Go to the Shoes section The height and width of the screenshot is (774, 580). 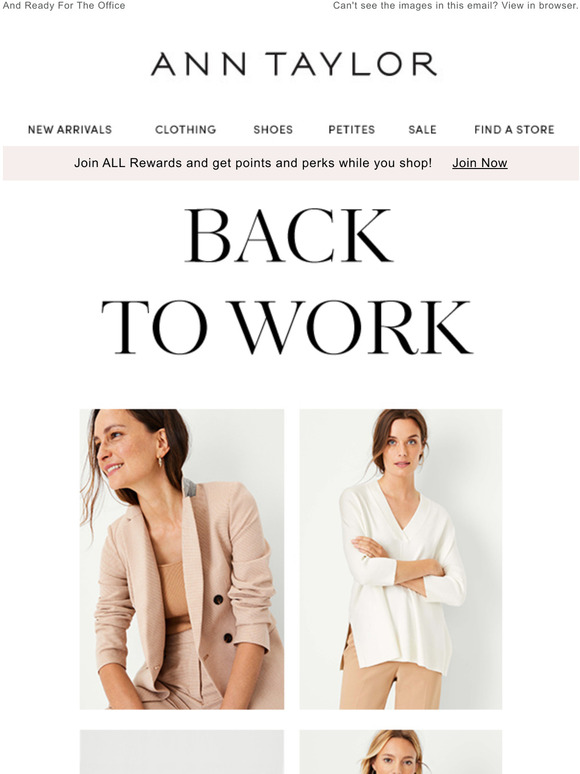point(273,130)
